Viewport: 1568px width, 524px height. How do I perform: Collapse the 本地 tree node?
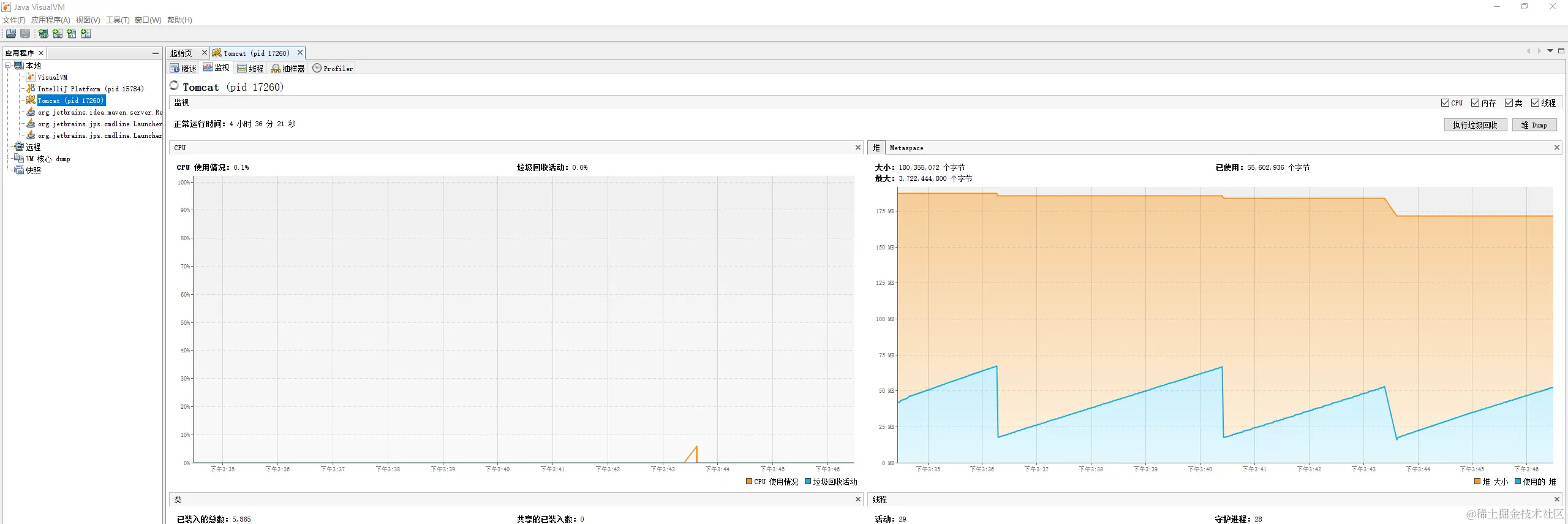pos(8,66)
